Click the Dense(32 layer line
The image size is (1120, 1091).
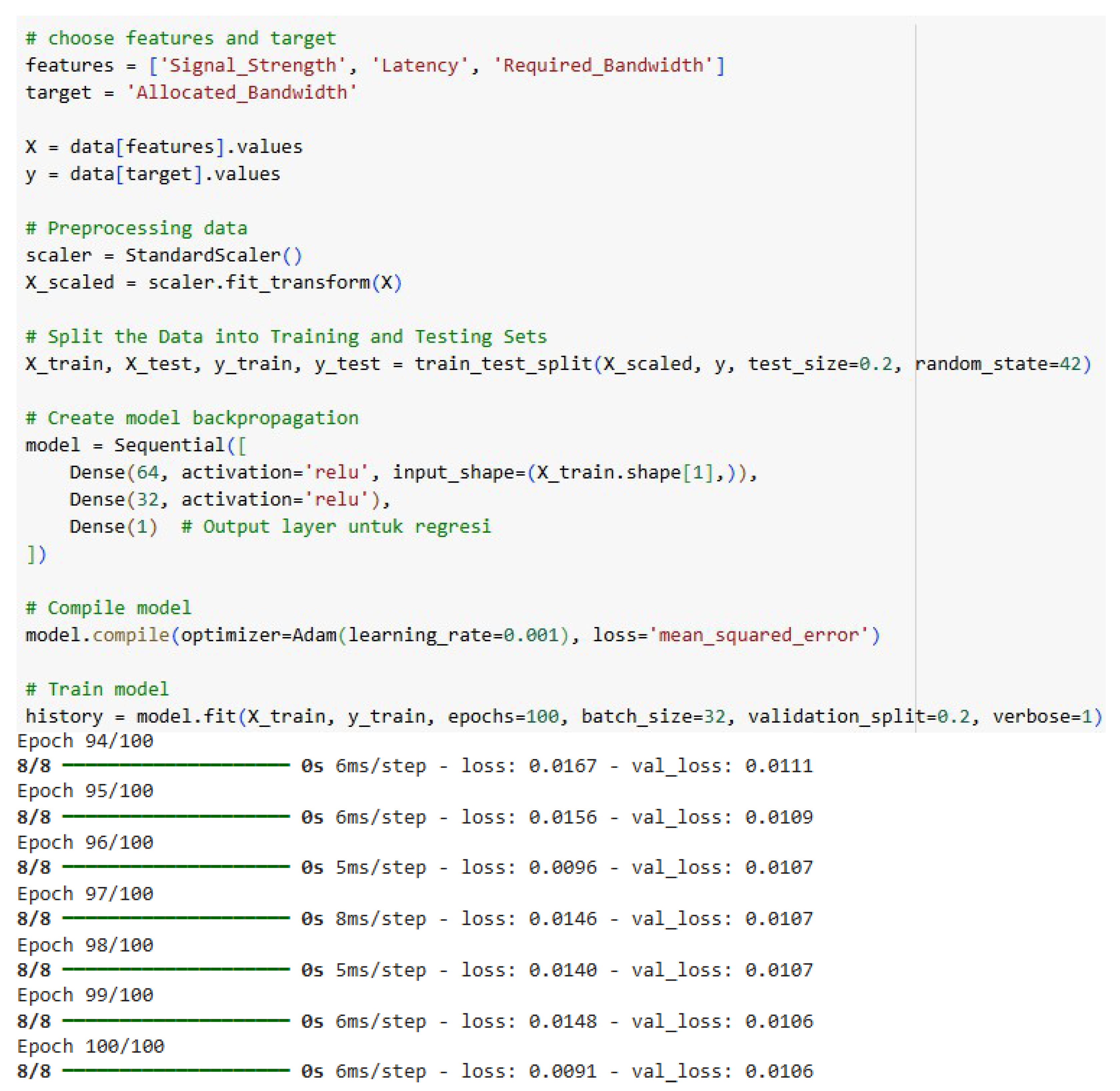click(x=115, y=499)
